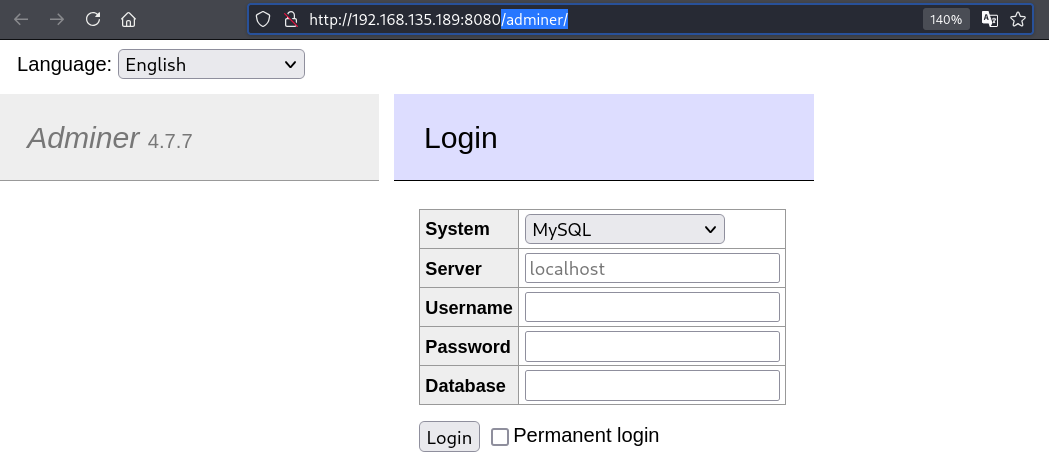Viewport: 1049px width, 474px height.
Task: Go to browser home page icon
Action: (128, 19)
